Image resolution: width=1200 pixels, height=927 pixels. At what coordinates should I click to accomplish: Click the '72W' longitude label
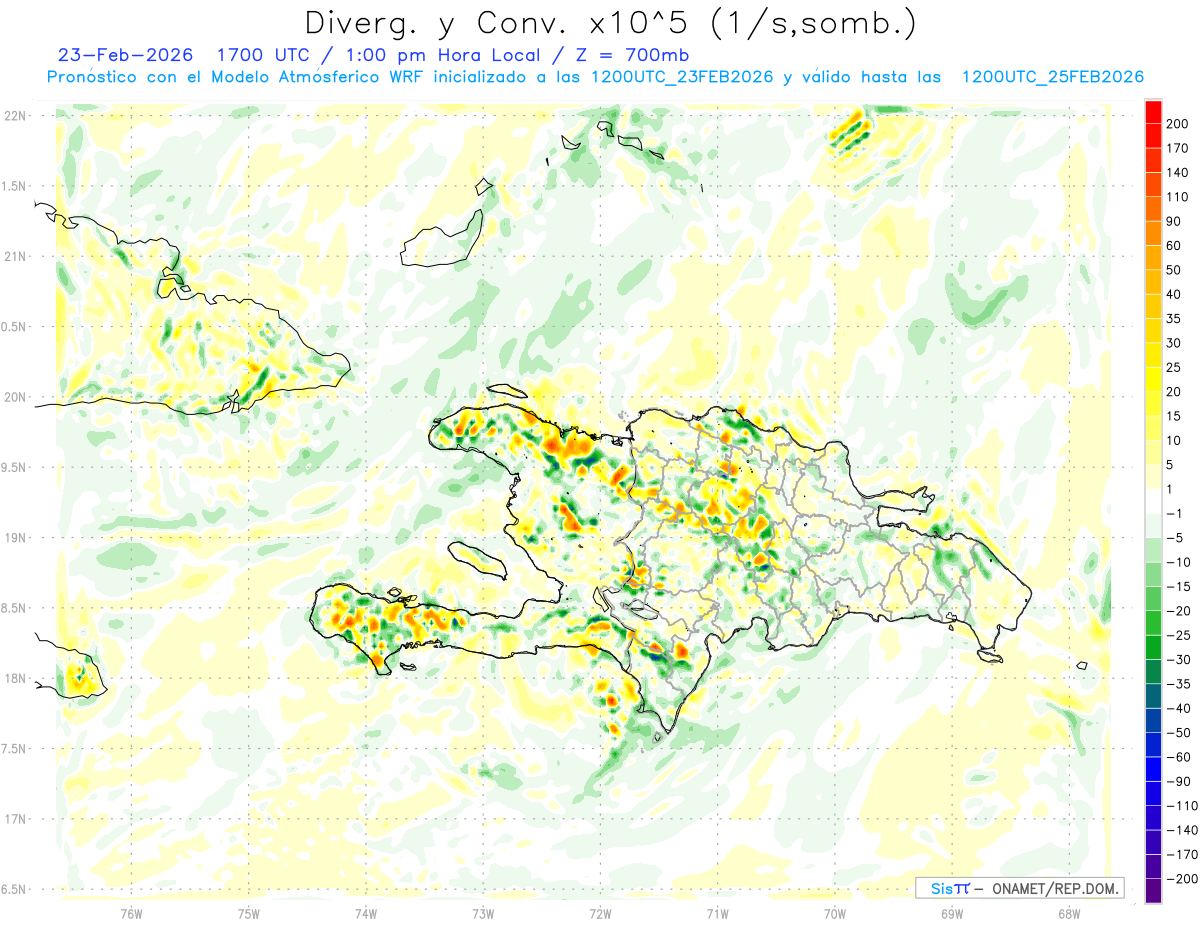(x=600, y=913)
